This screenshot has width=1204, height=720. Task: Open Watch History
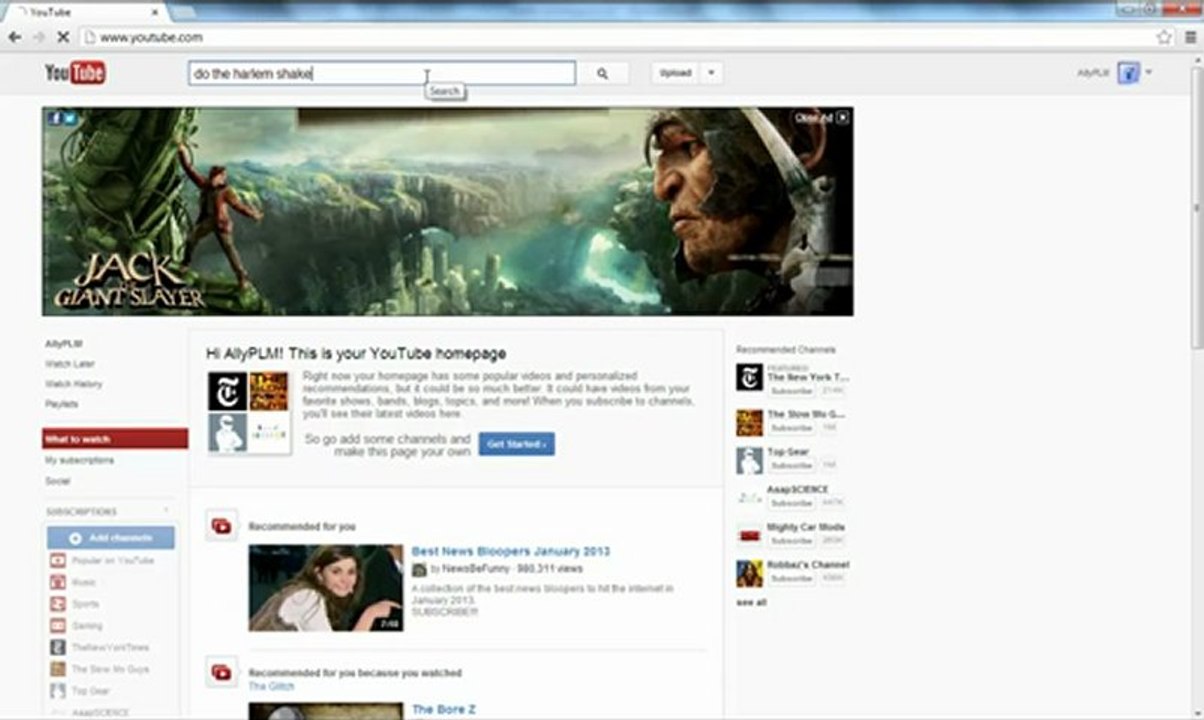(73, 384)
